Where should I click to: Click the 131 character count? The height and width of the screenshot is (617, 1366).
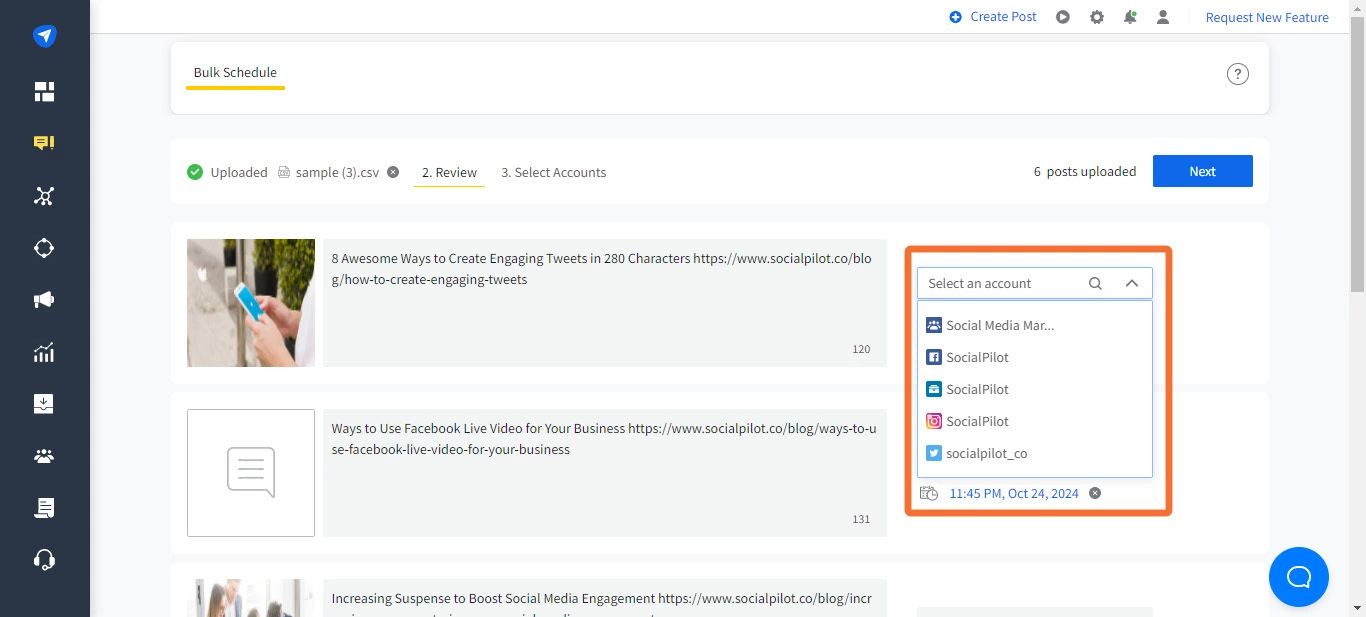coord(861,519)
